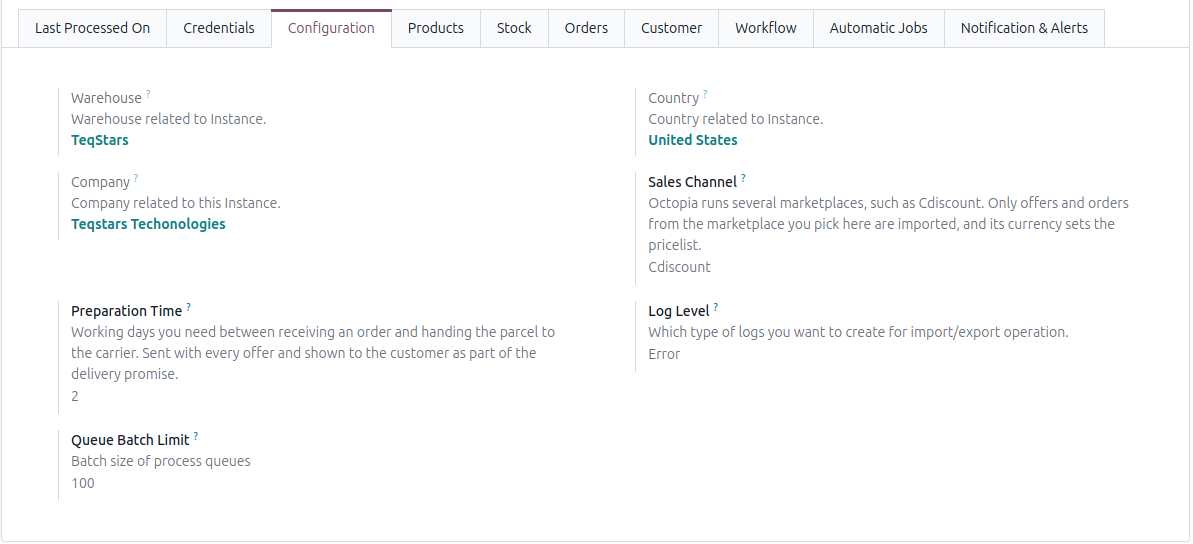
Task: Click the Preparation Time field label
Action: click(126, 311)
